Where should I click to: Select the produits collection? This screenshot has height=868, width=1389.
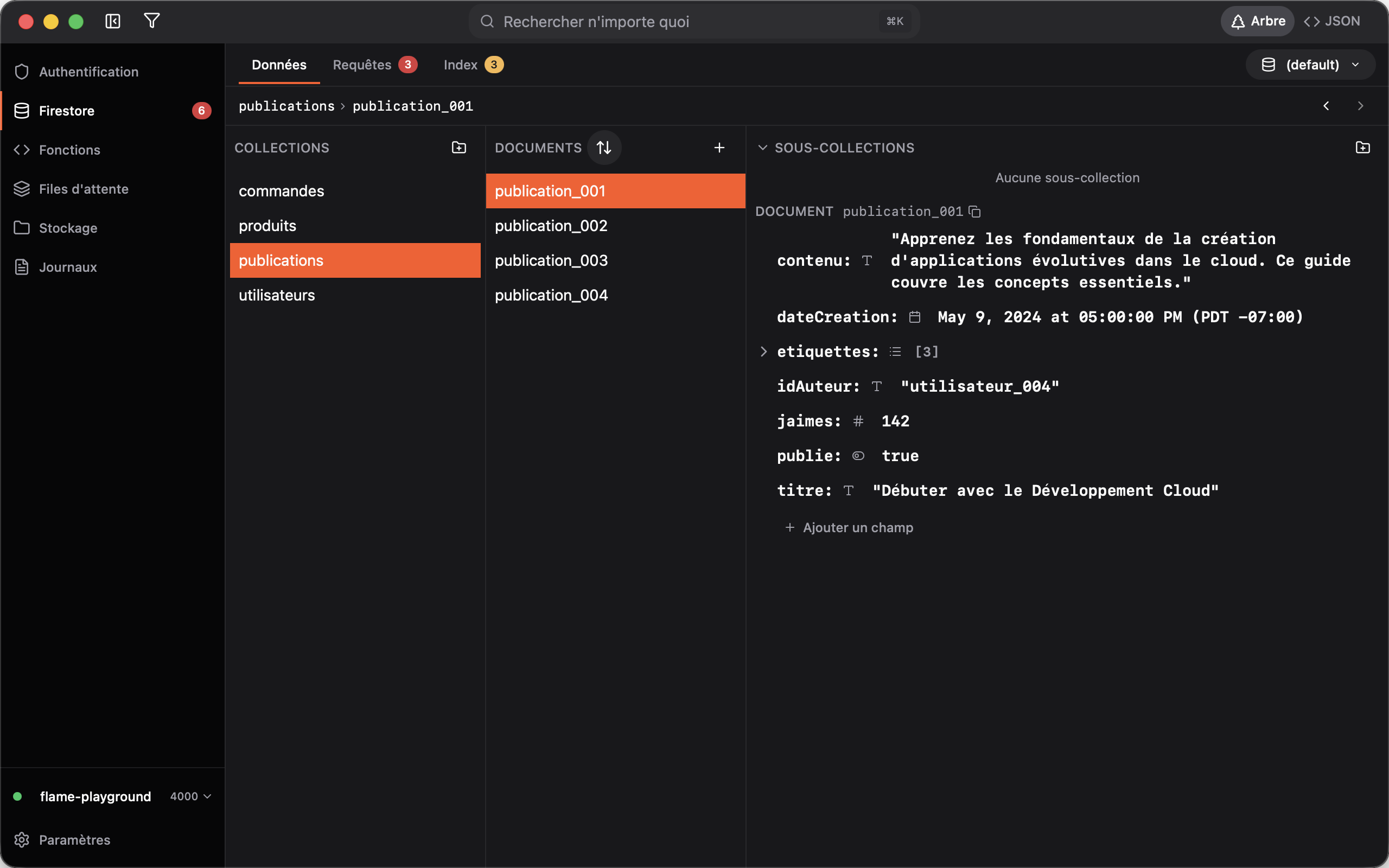(355, 226)
